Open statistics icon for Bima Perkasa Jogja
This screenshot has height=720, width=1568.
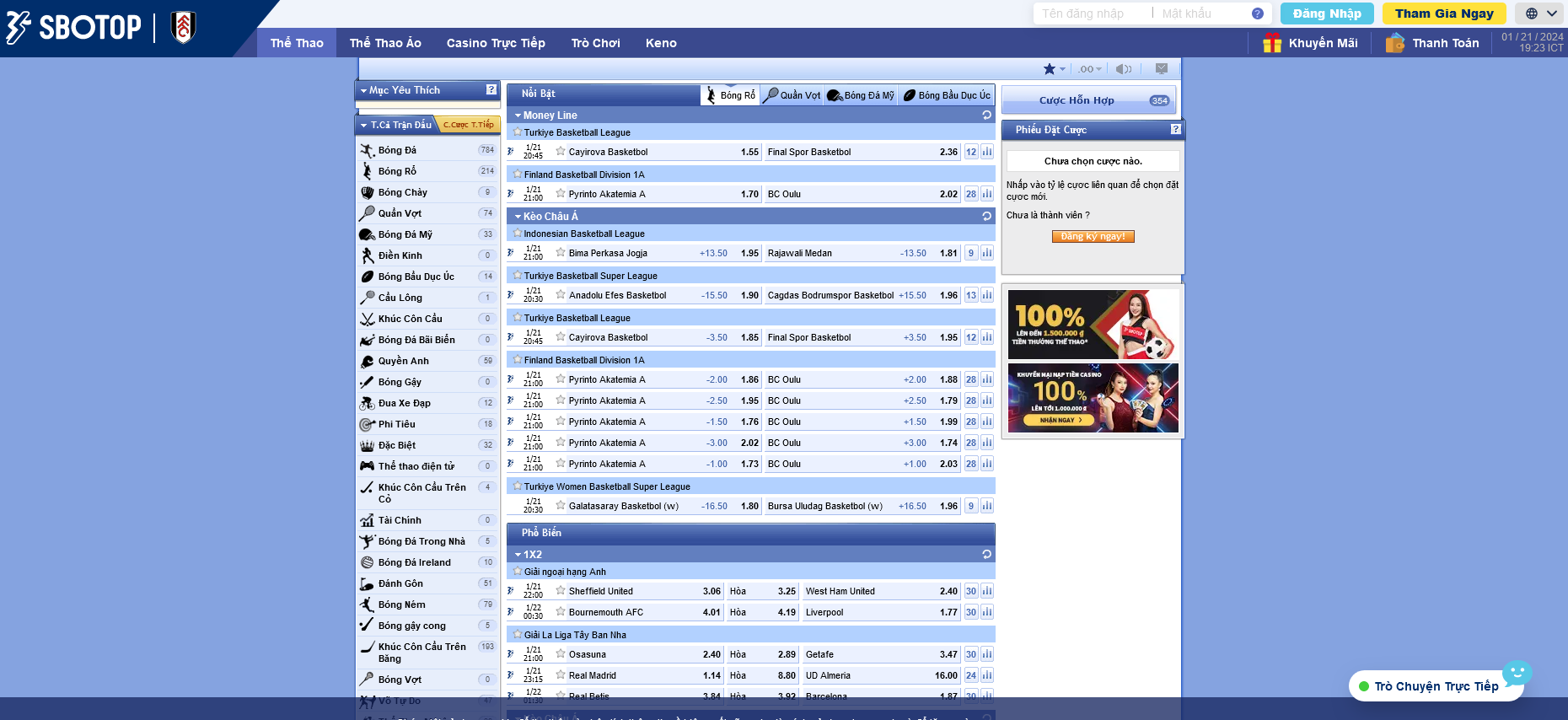point(987,253)
